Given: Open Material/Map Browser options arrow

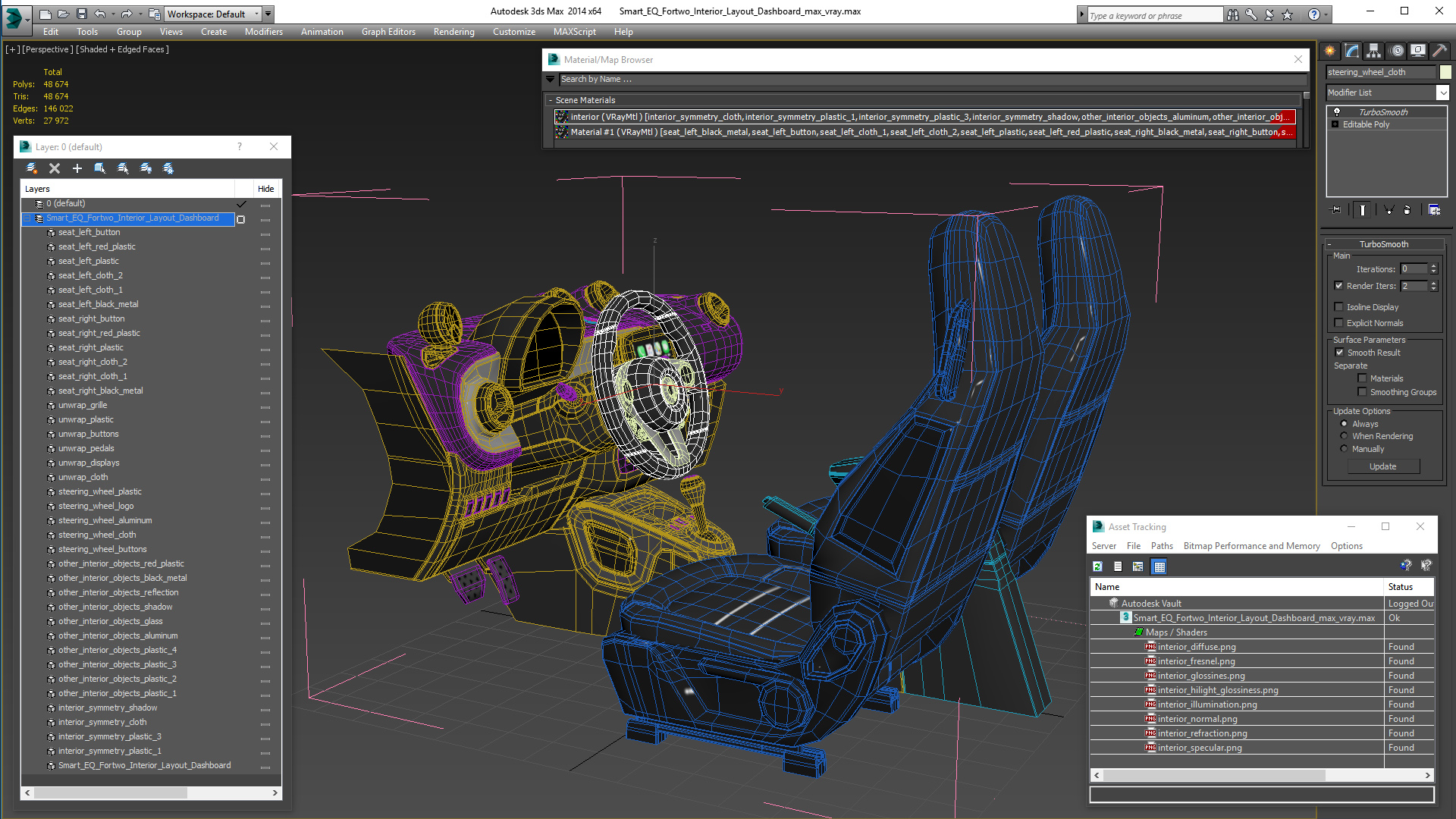Looking at the screenshot, I should coord(551,79).
